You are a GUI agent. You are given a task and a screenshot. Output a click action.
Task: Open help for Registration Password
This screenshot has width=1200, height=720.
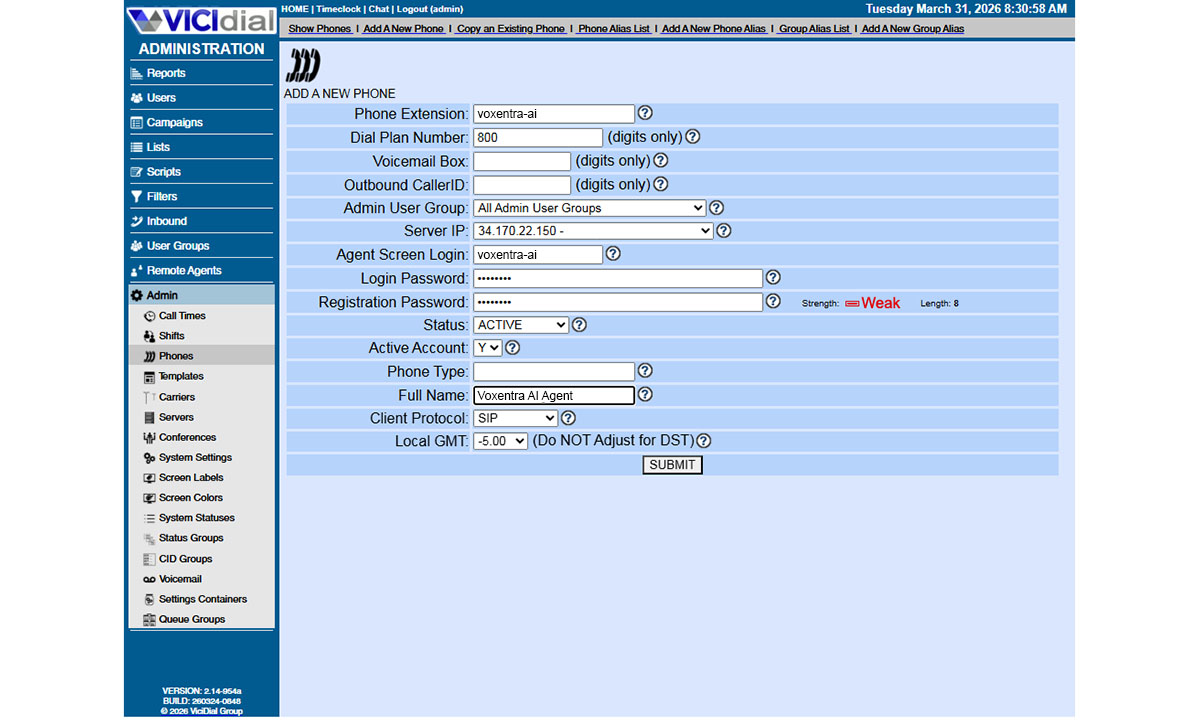(773, 301)
